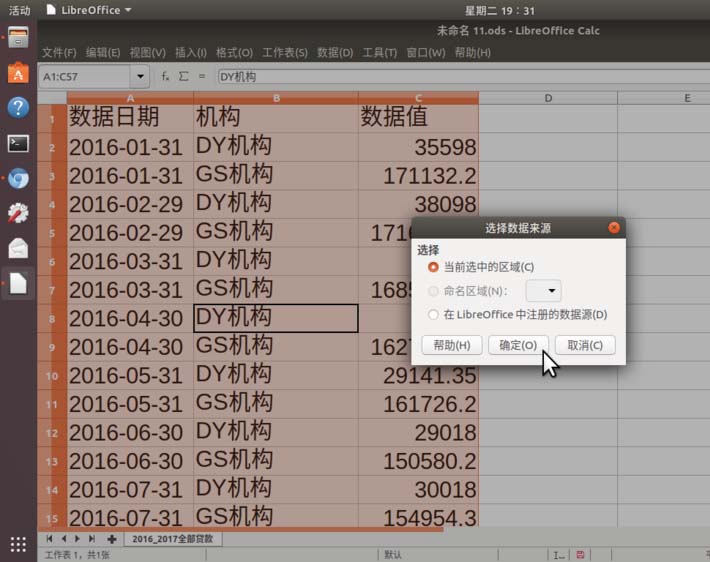This screenshot has width=710, height=562.
Task: Open the Files manager from the dock
Action: tap(18, 39)
